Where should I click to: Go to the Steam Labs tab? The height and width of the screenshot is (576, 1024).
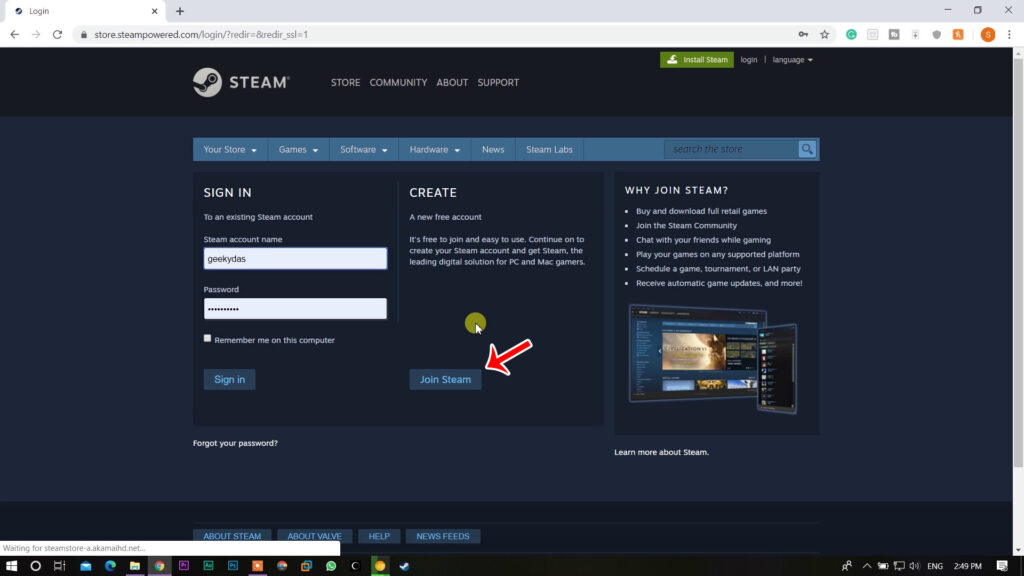549,150
